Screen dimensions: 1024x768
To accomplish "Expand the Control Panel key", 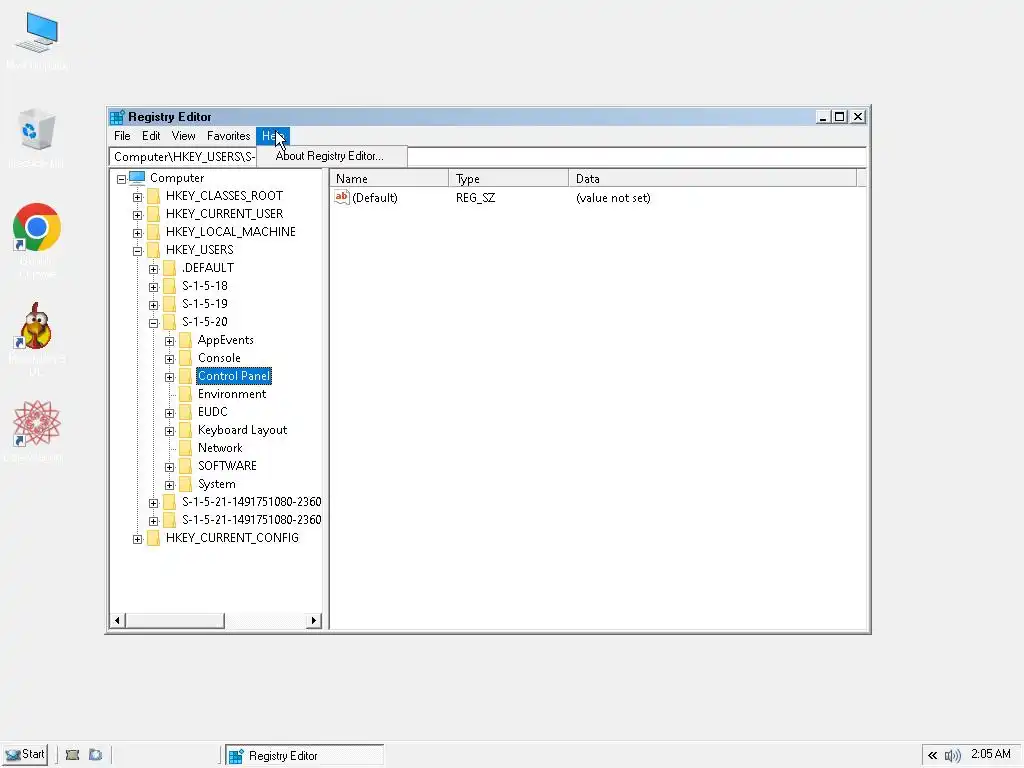I will (170, 377).
